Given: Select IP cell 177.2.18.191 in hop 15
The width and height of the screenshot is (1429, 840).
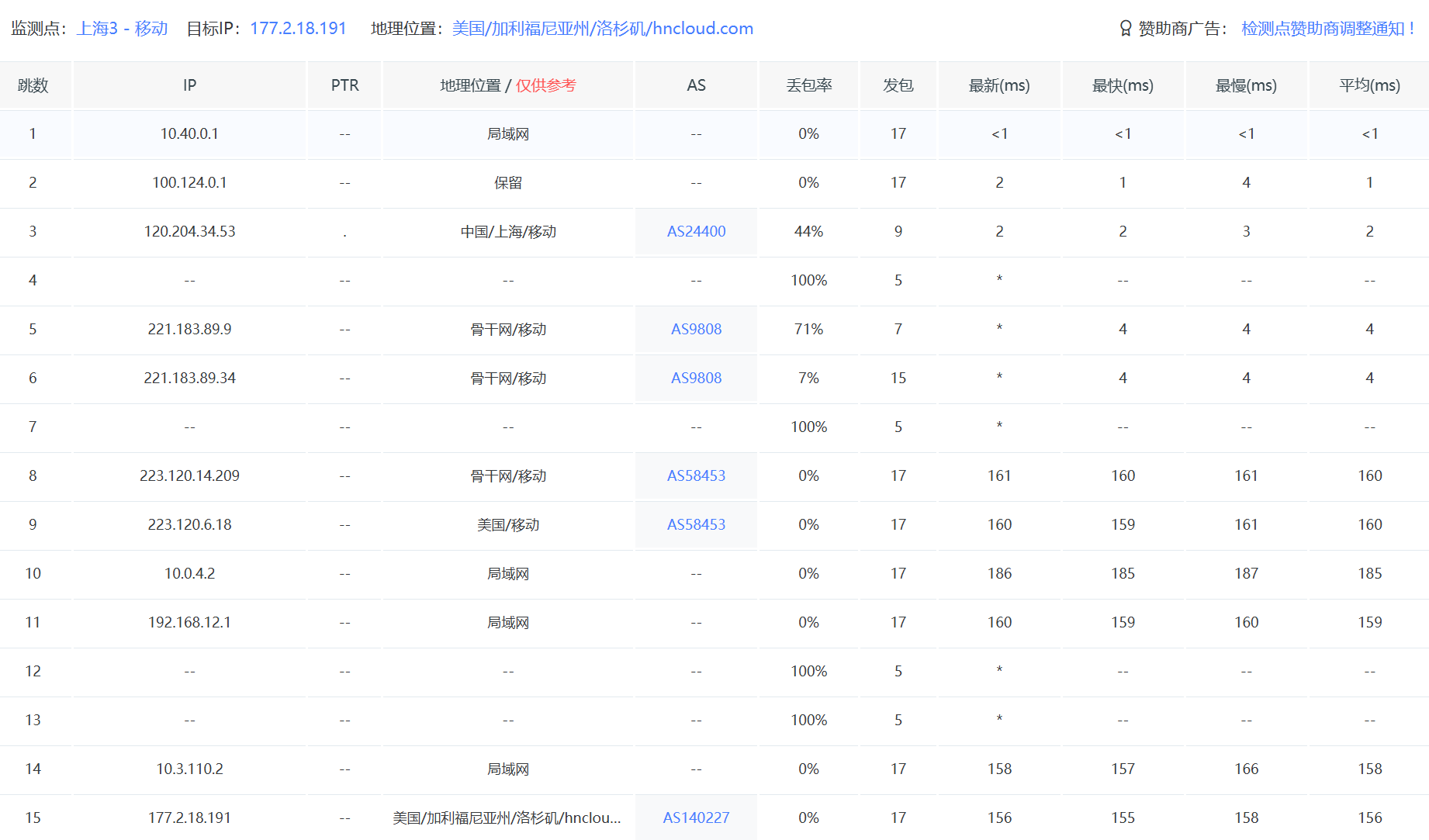Looking at the screenshot, I should click(x=189, y=818).
